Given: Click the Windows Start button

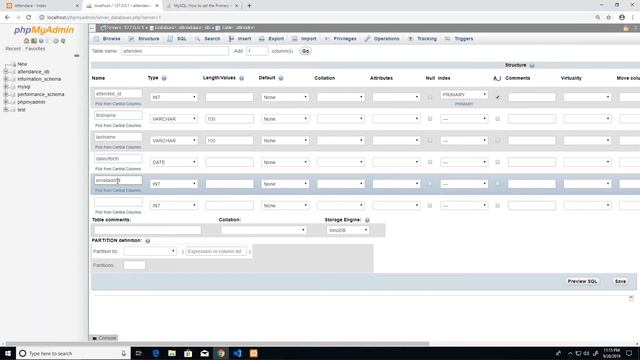Looking at the screenshot, I should (x=8, y=353).
